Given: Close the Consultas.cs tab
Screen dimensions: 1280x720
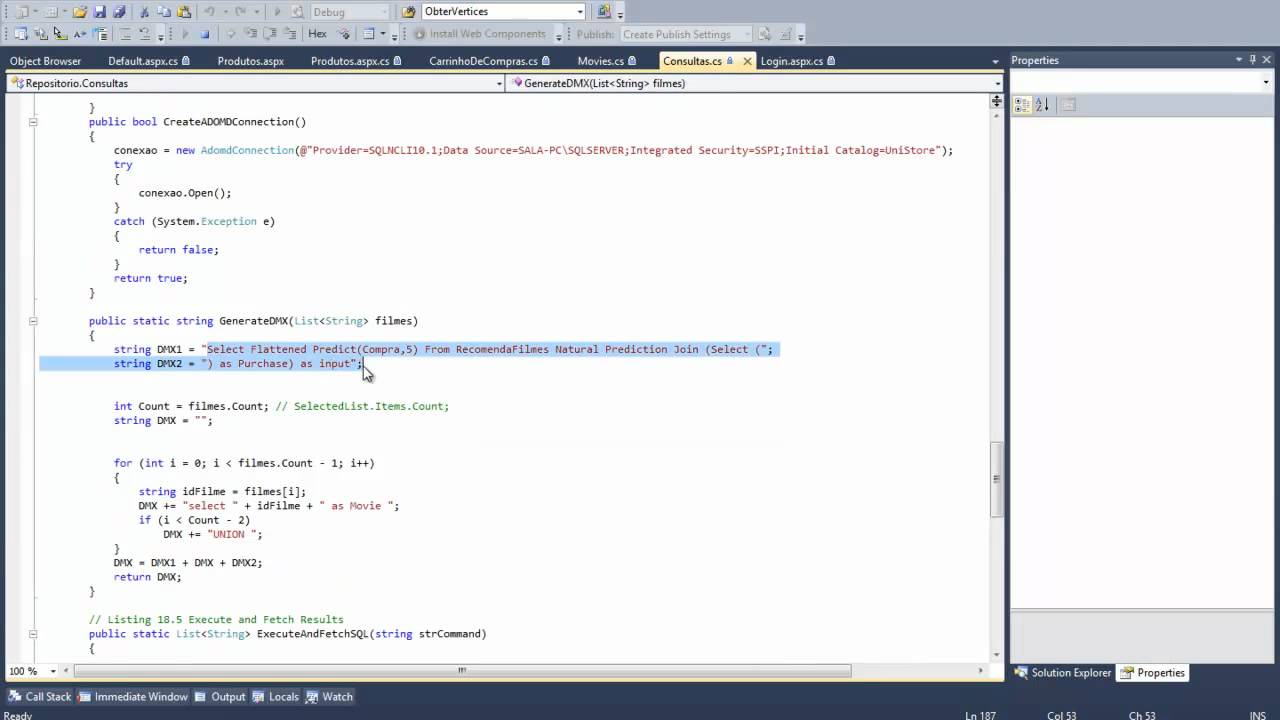Looking at the screenshot, I should click(x=747, y=61).
